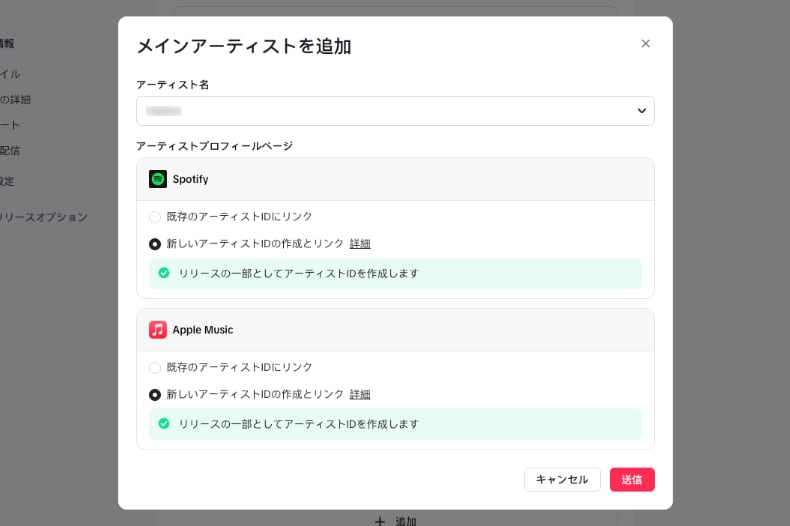Choose Apple Music 新しいアーティストIDの作成とリンク option
This screenshot has height=526, width=790.
click(155, 395)
